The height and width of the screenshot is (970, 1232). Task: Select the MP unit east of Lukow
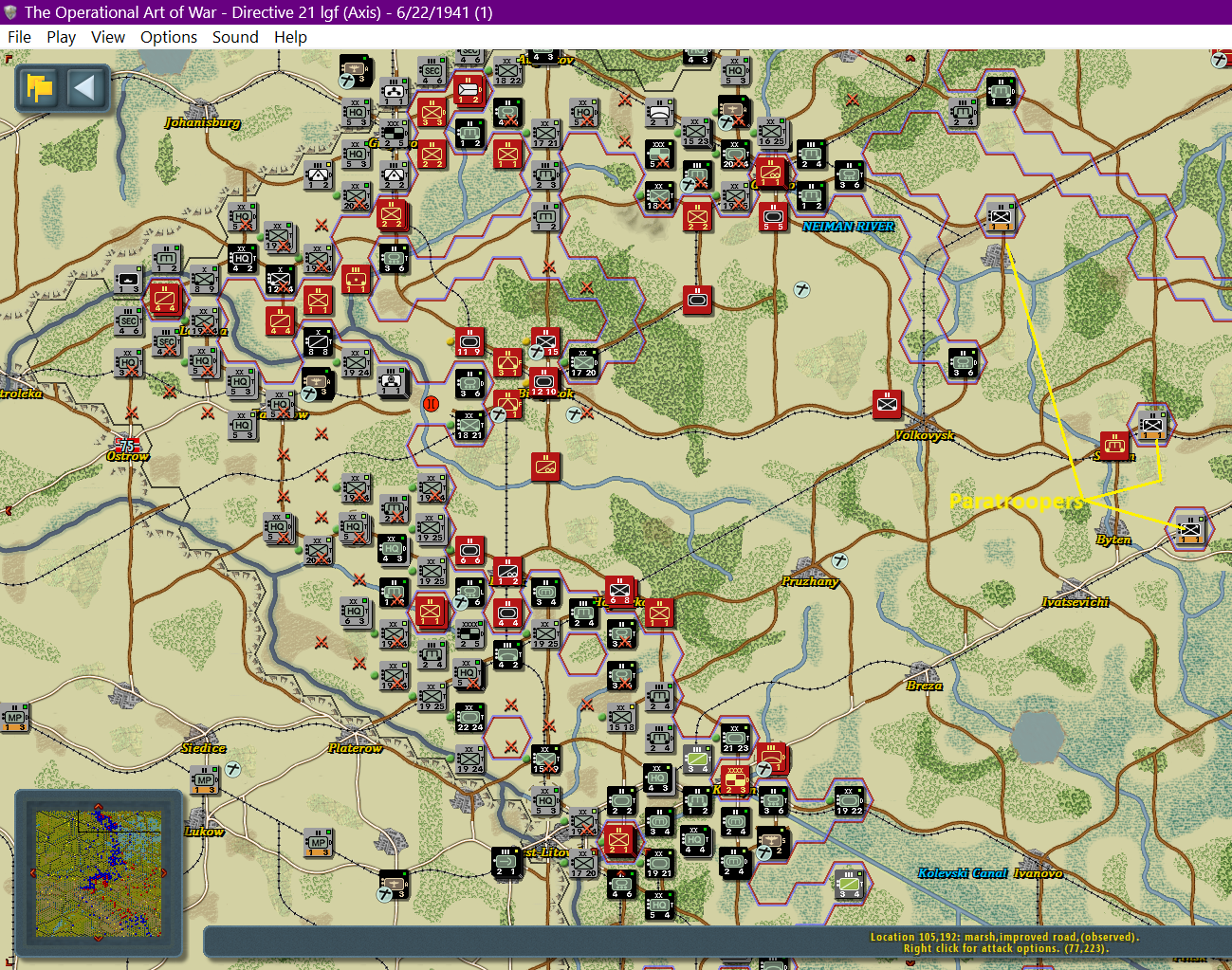[x=318, y=843]
